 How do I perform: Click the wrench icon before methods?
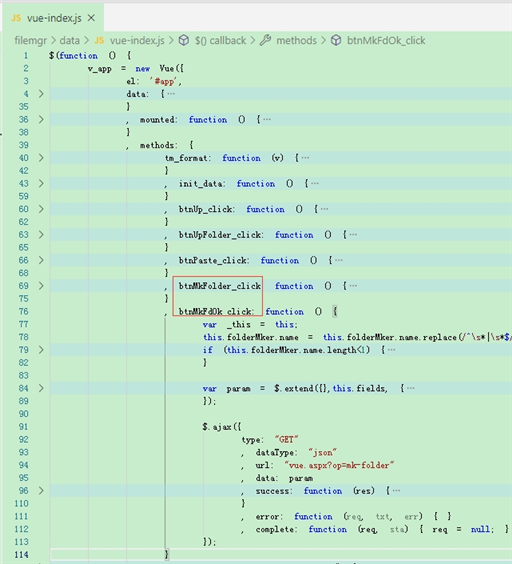click(x=266, y=40)
